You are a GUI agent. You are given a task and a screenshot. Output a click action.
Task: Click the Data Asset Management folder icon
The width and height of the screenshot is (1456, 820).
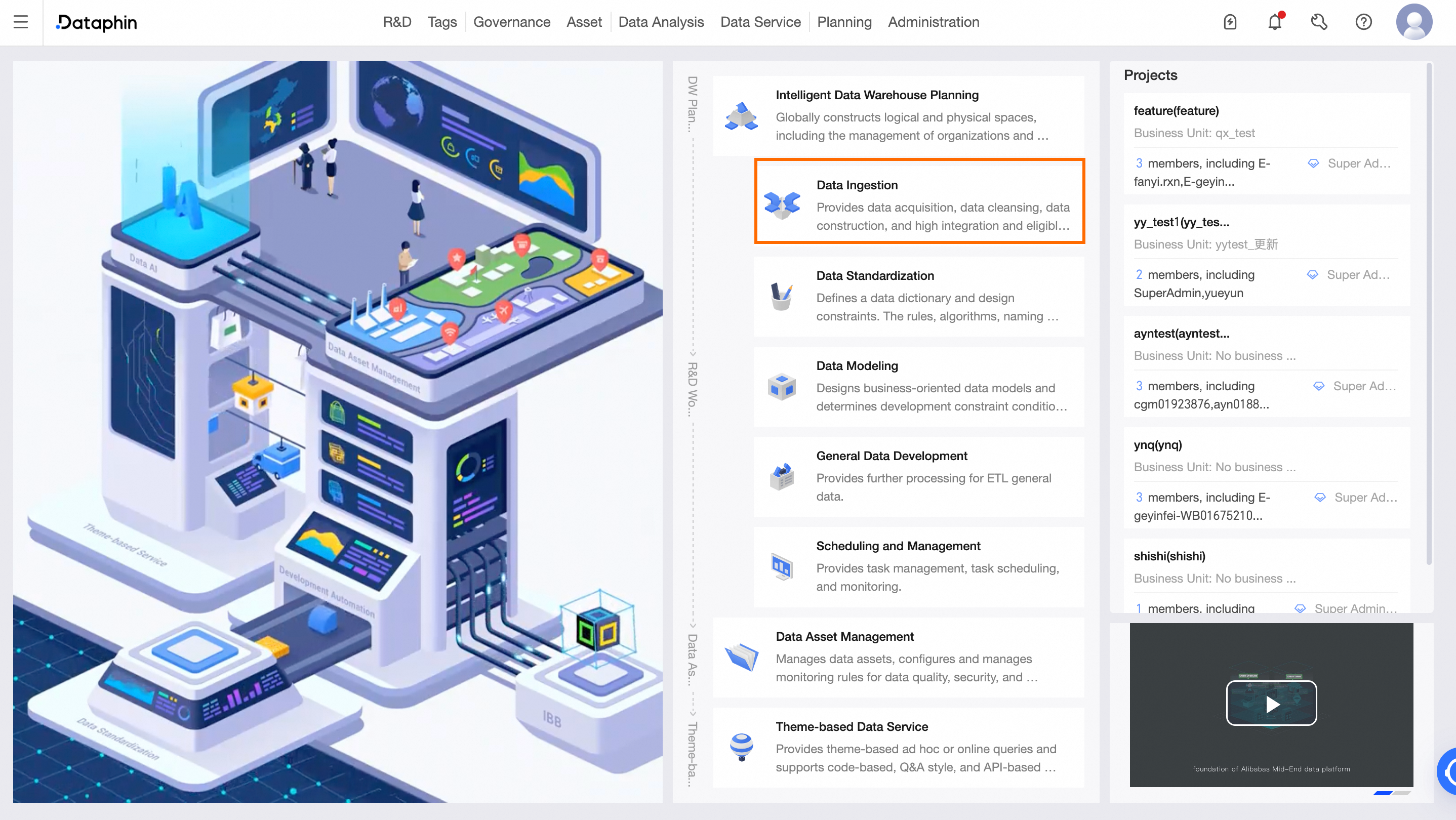tap(742, 657)
